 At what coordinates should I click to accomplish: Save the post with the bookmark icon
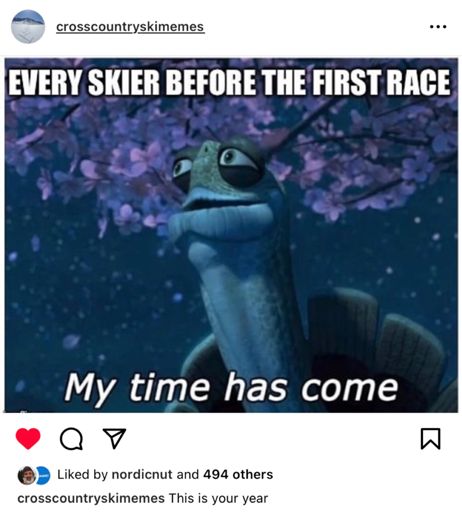pos(431,439)
